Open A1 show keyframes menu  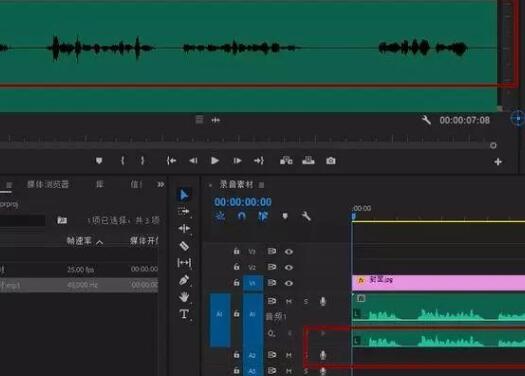pos(271,333)
